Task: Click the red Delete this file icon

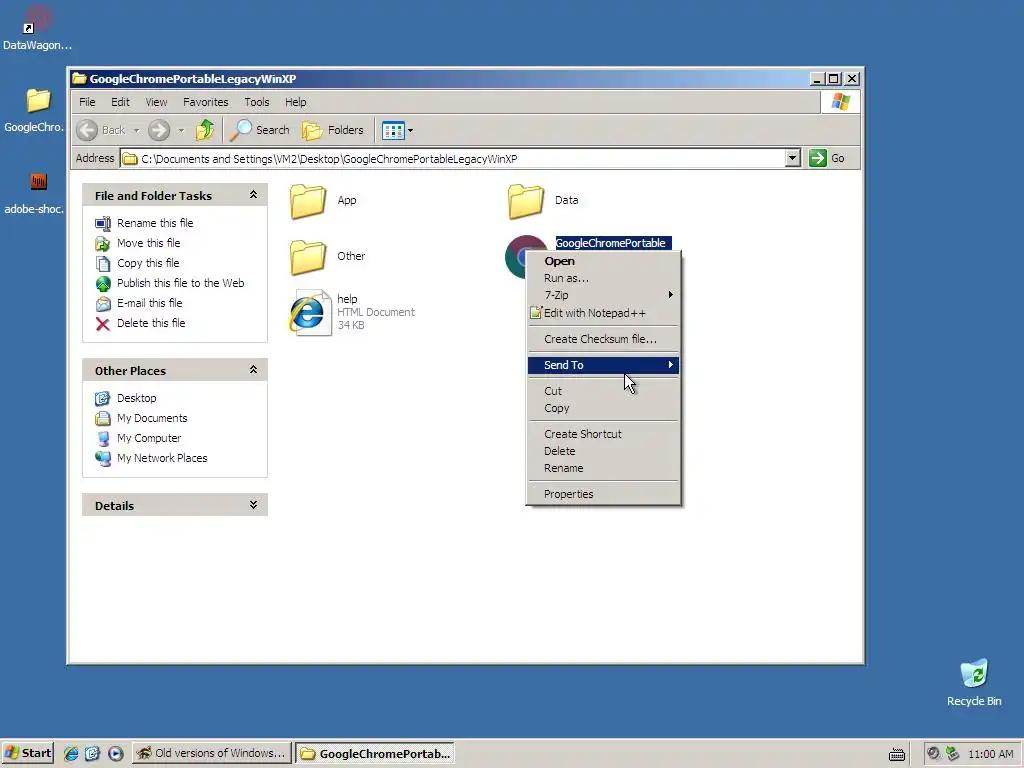Action: point(103,324)
